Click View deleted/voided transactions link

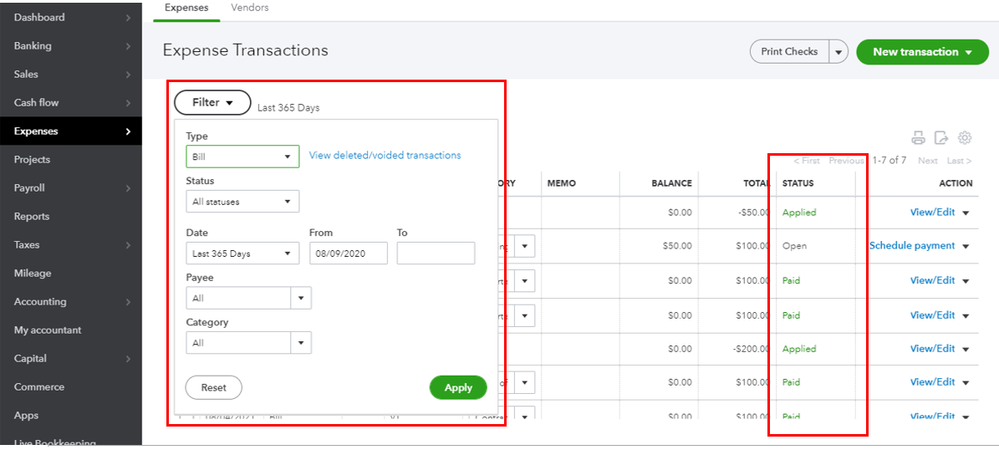[385, 155]
